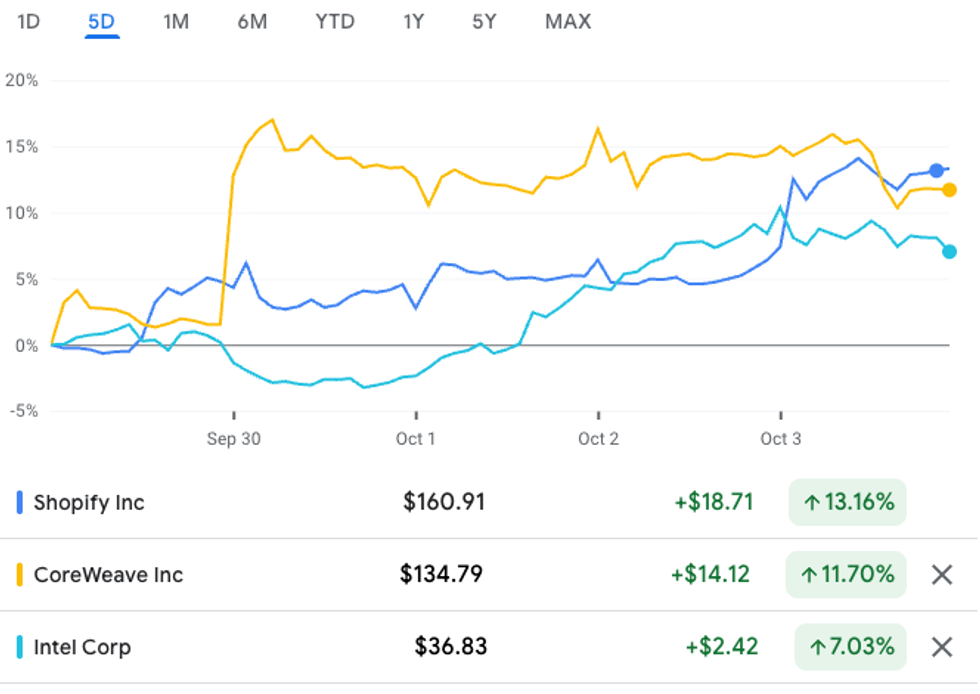
Task: Choose the YTD time range
Action: [335, 21]
